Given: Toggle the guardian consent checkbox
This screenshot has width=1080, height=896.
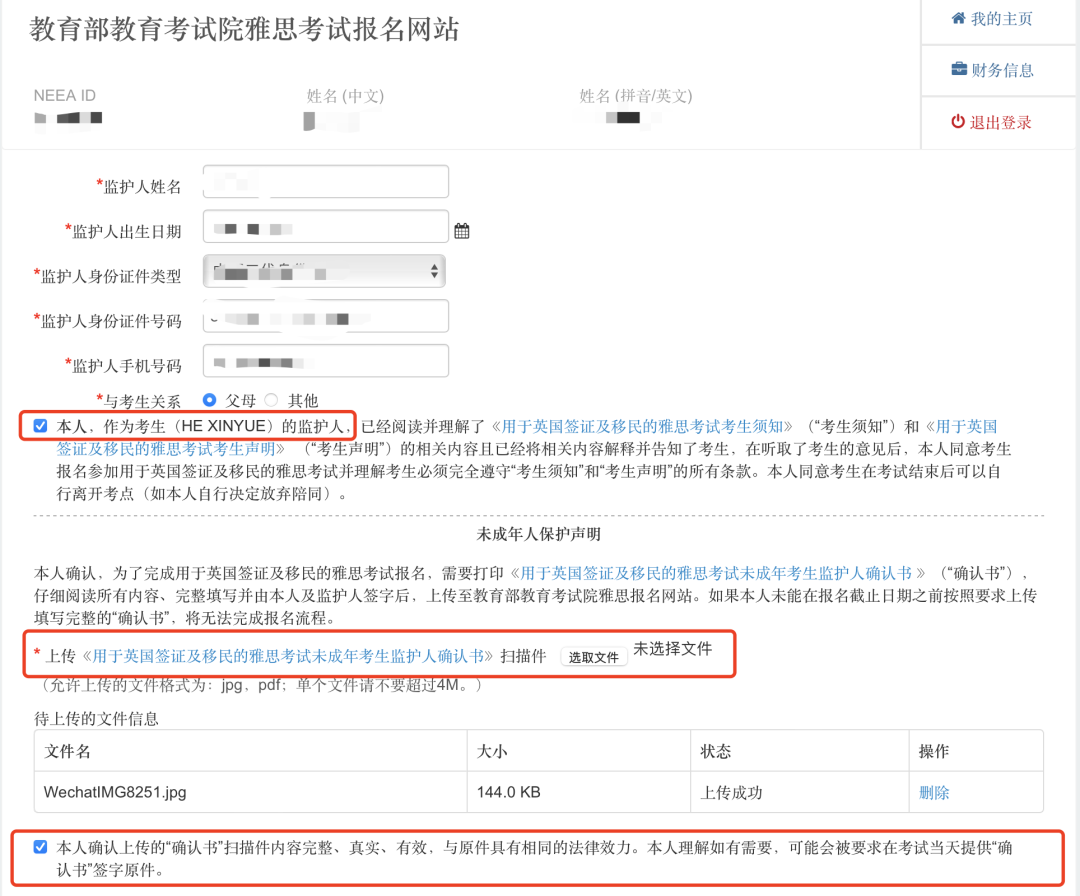Looking at the screenshot, I should point(40,425).
